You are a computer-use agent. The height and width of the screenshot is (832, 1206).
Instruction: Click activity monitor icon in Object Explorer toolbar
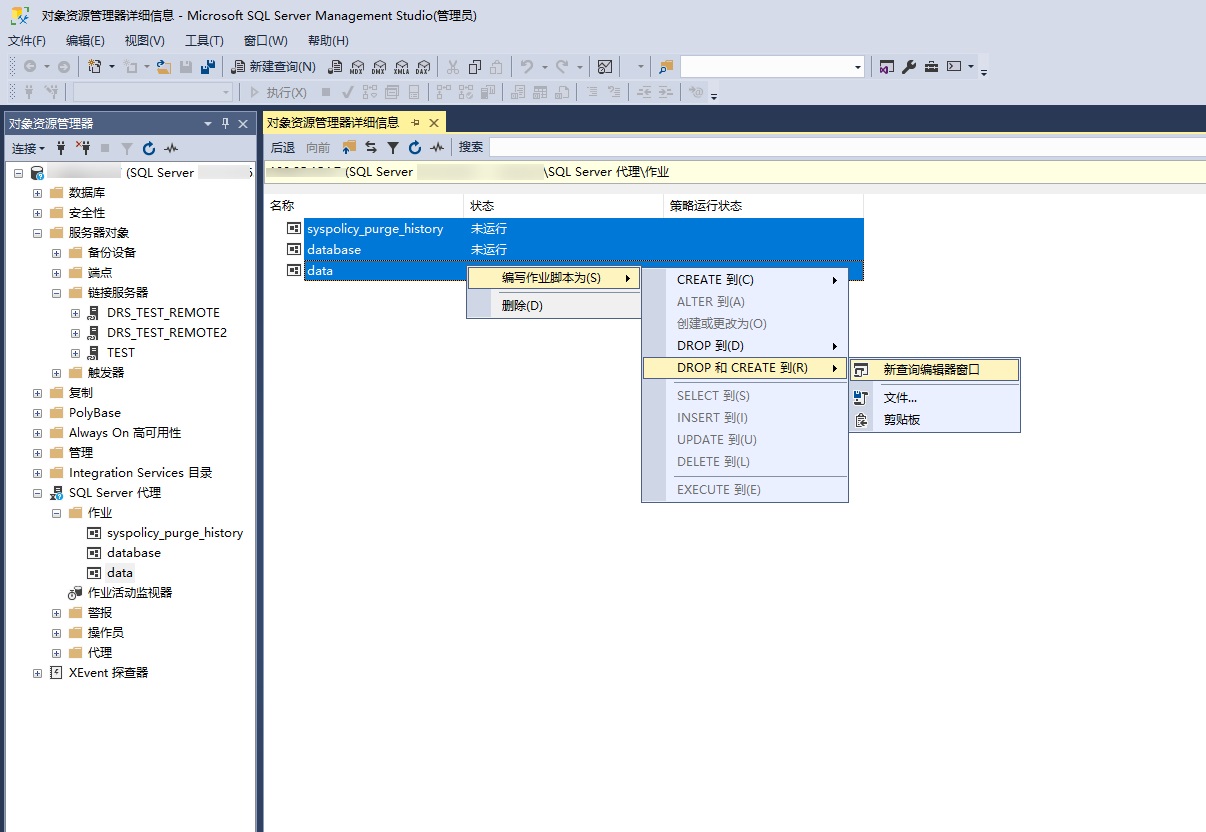171,148
